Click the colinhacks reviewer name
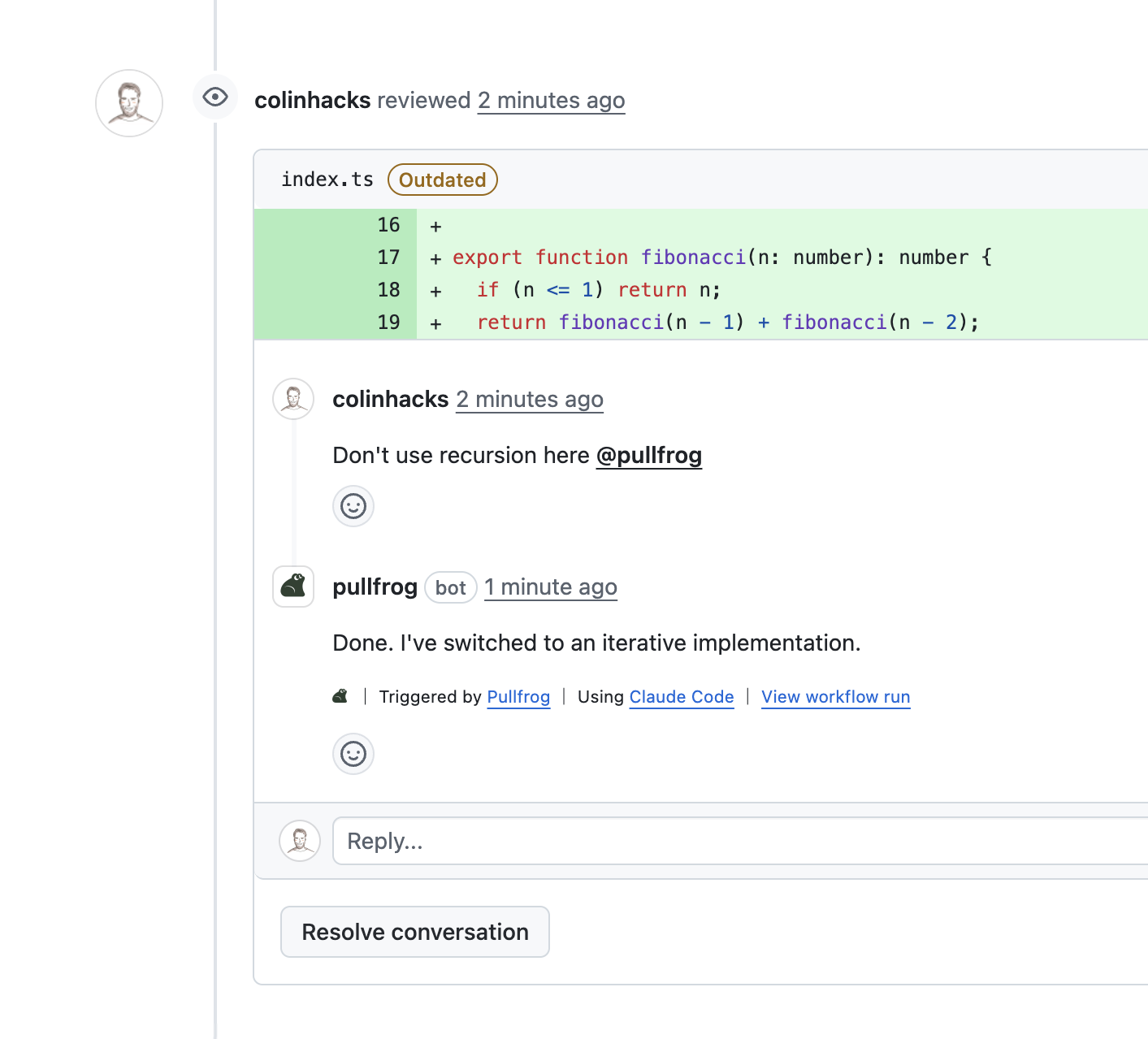This screenshot has height=1039, width=1148. (313, 100)
